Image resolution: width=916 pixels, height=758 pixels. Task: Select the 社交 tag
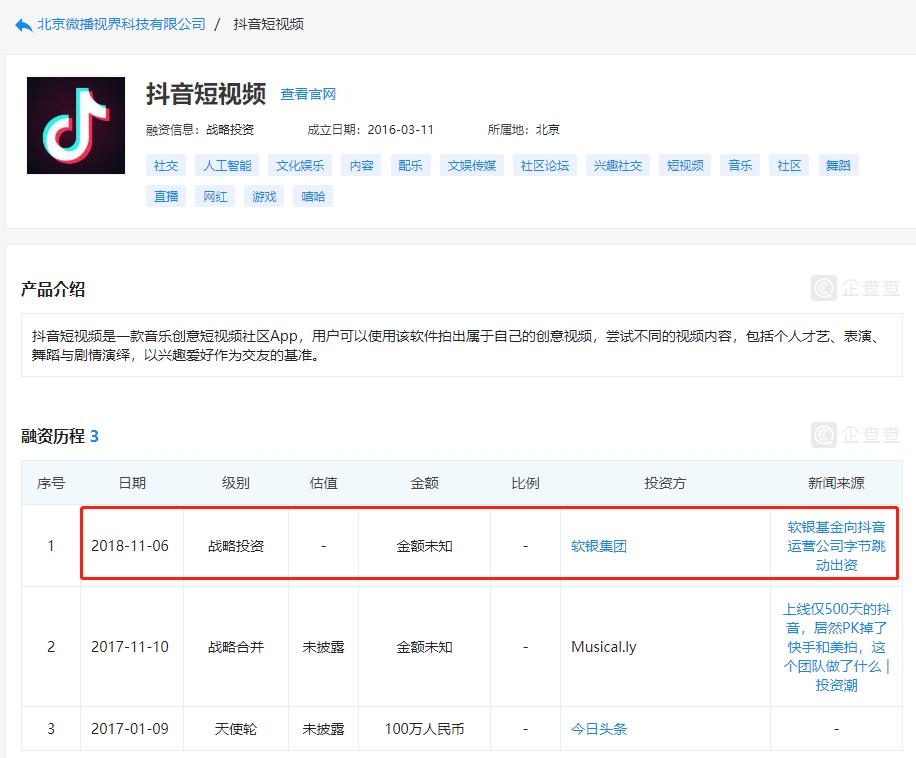165,165
